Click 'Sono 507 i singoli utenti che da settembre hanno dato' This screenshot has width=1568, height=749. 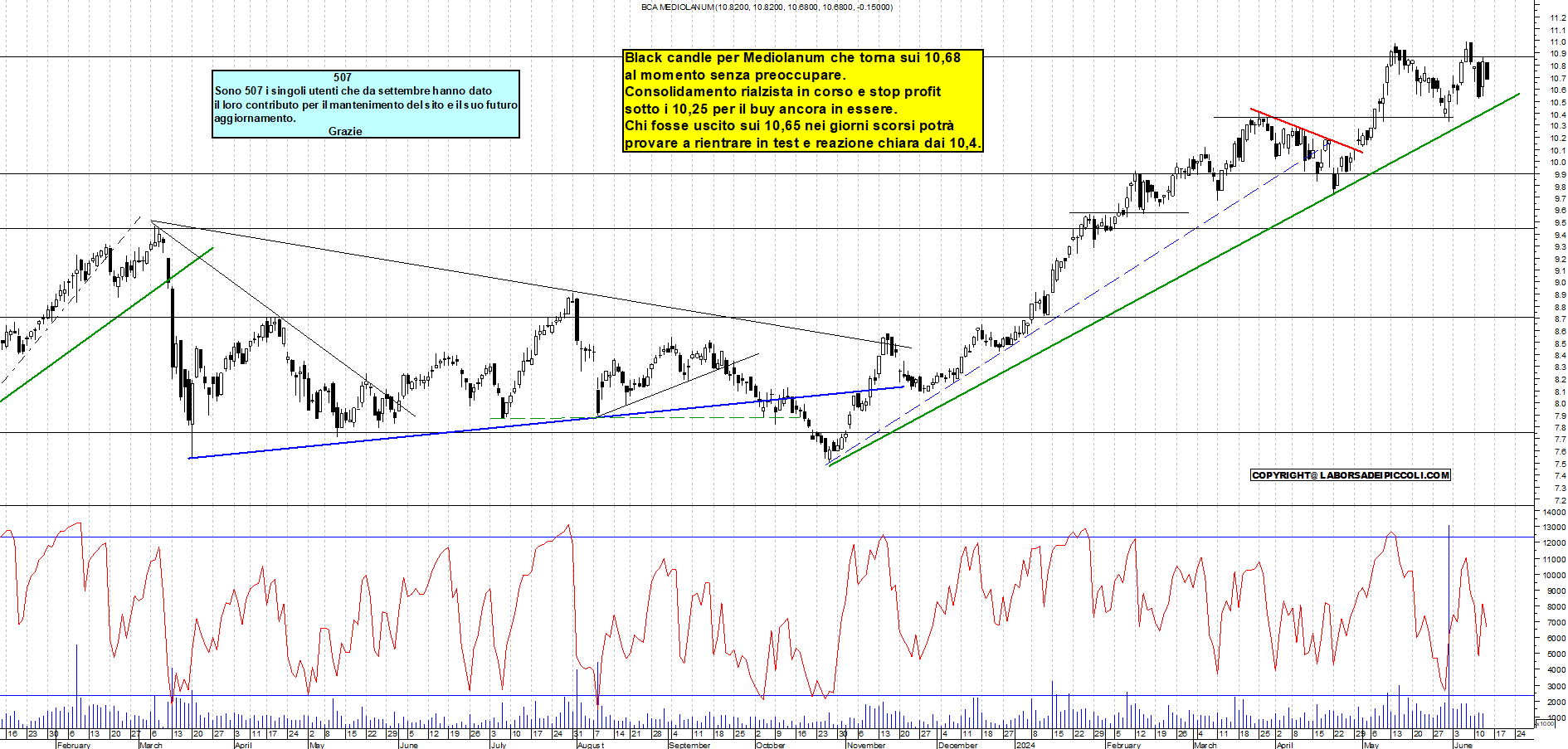pos(353,90)
